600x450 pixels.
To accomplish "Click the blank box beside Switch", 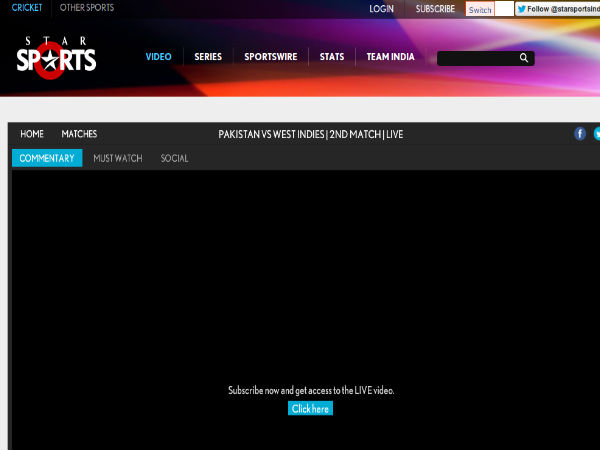I will pyautogui.click(x=504, y=9).
